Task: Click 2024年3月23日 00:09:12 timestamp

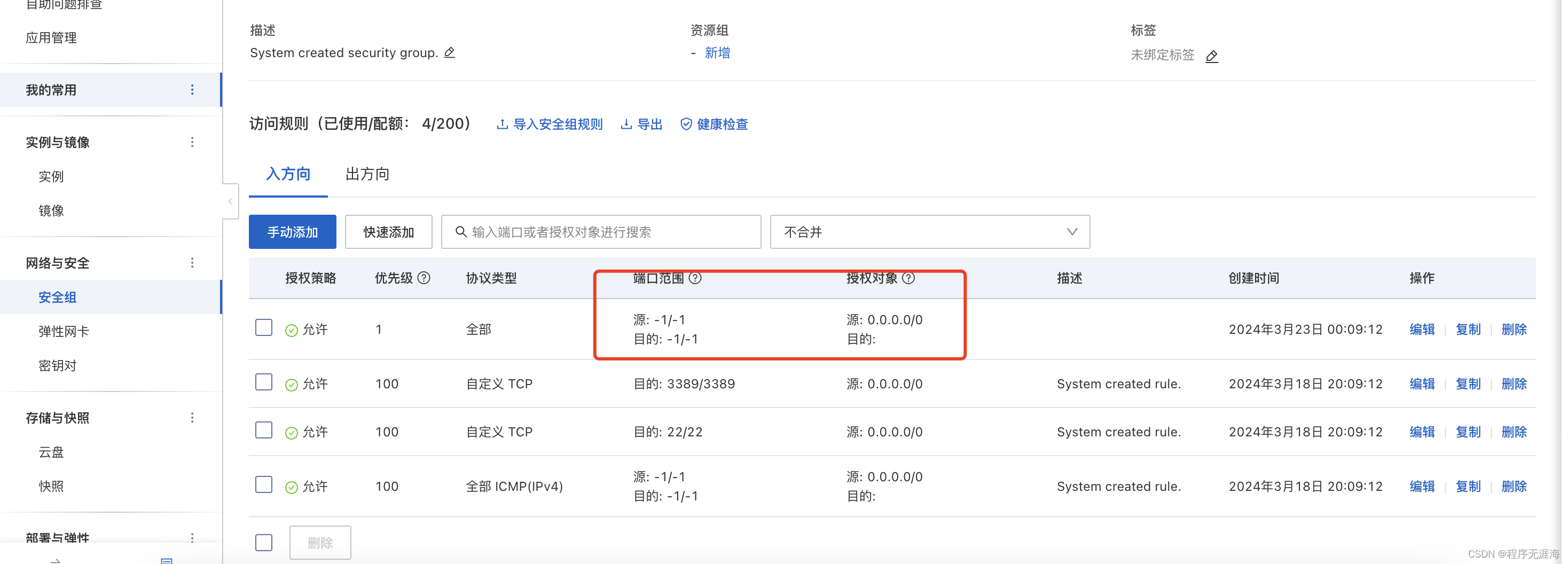Action: click(1306, 329)
